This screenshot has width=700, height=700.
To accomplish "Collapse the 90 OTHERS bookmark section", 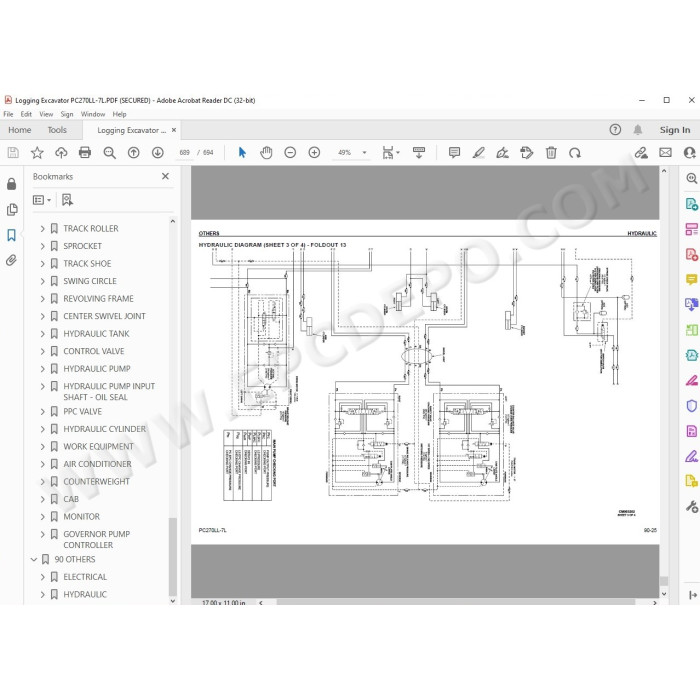I will click(34, 559).
